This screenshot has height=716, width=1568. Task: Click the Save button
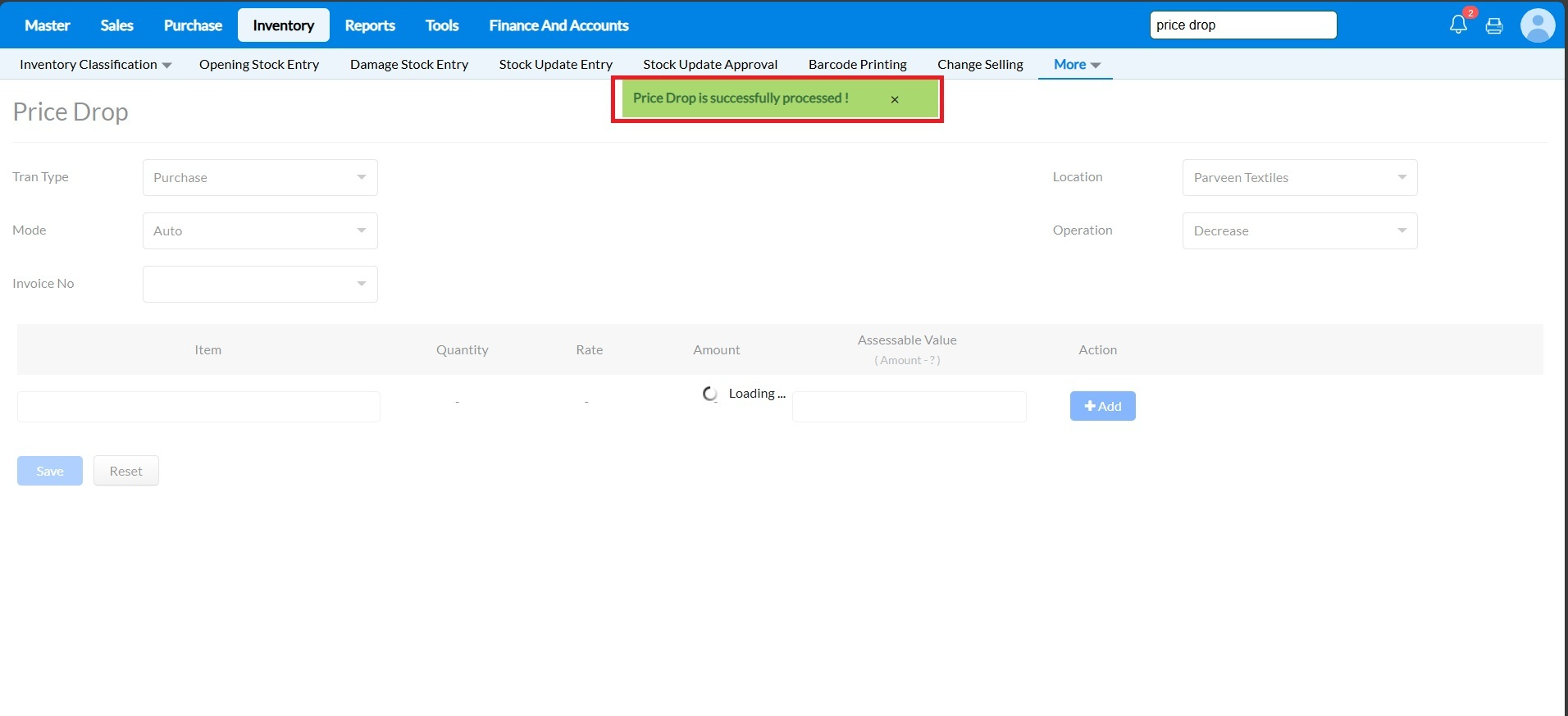(x=50, y=471)
